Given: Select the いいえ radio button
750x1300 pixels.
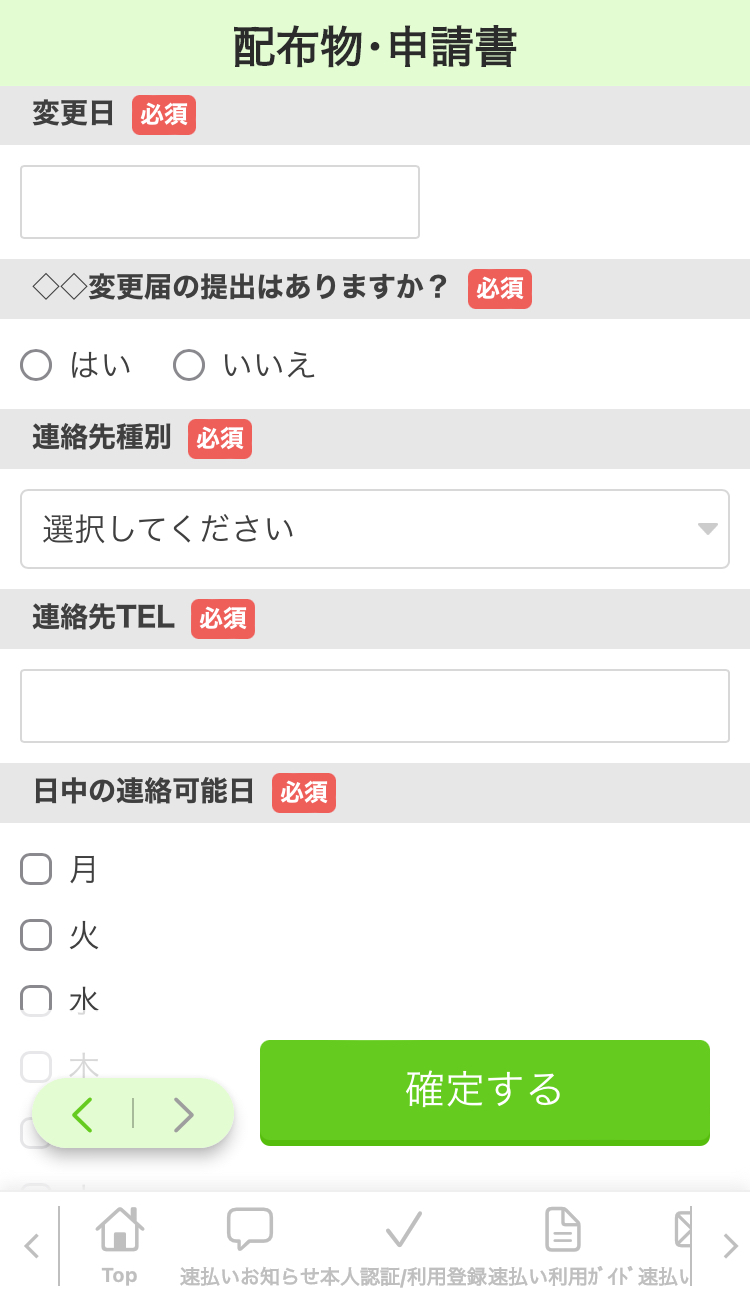Looking at the screenshot, I should pyautogui.click(x=189, y=366).
